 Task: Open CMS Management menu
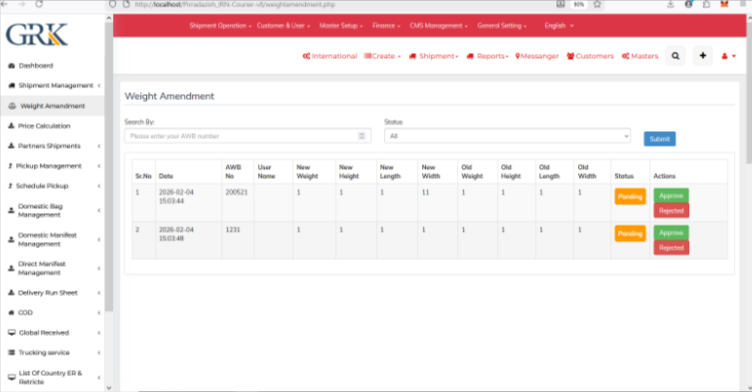point(438,26)
